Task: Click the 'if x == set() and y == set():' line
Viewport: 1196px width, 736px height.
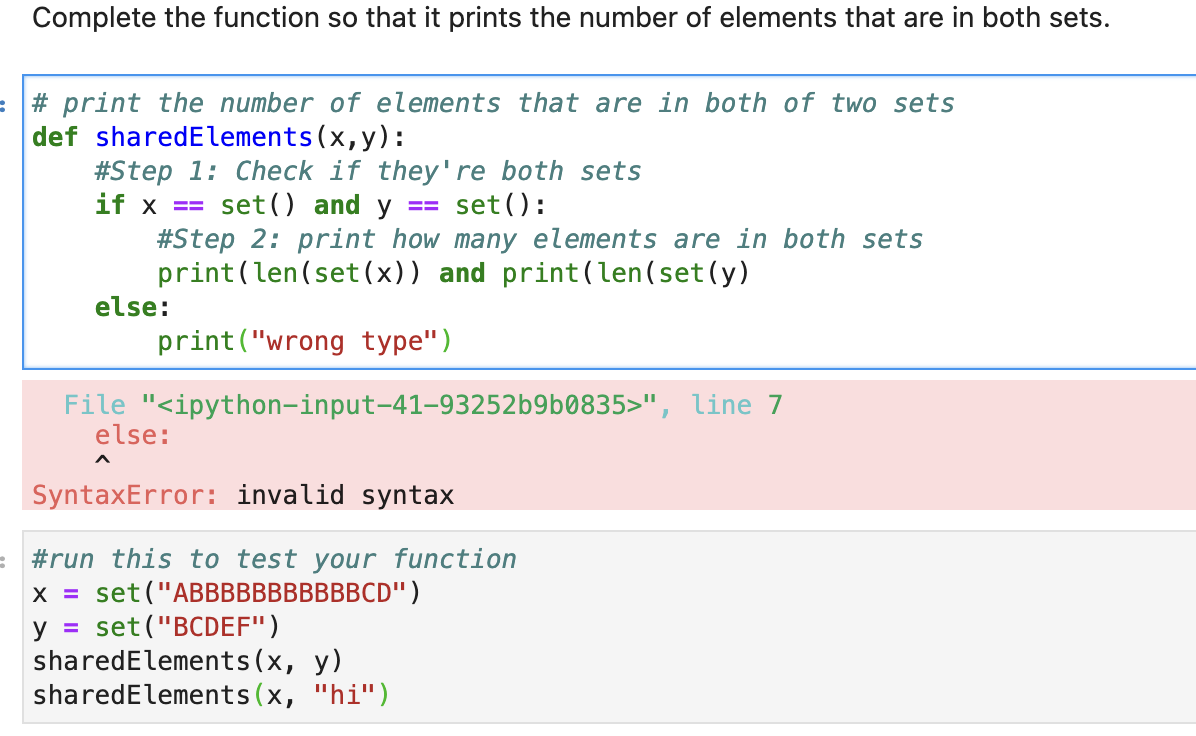Action: [320, 205]
